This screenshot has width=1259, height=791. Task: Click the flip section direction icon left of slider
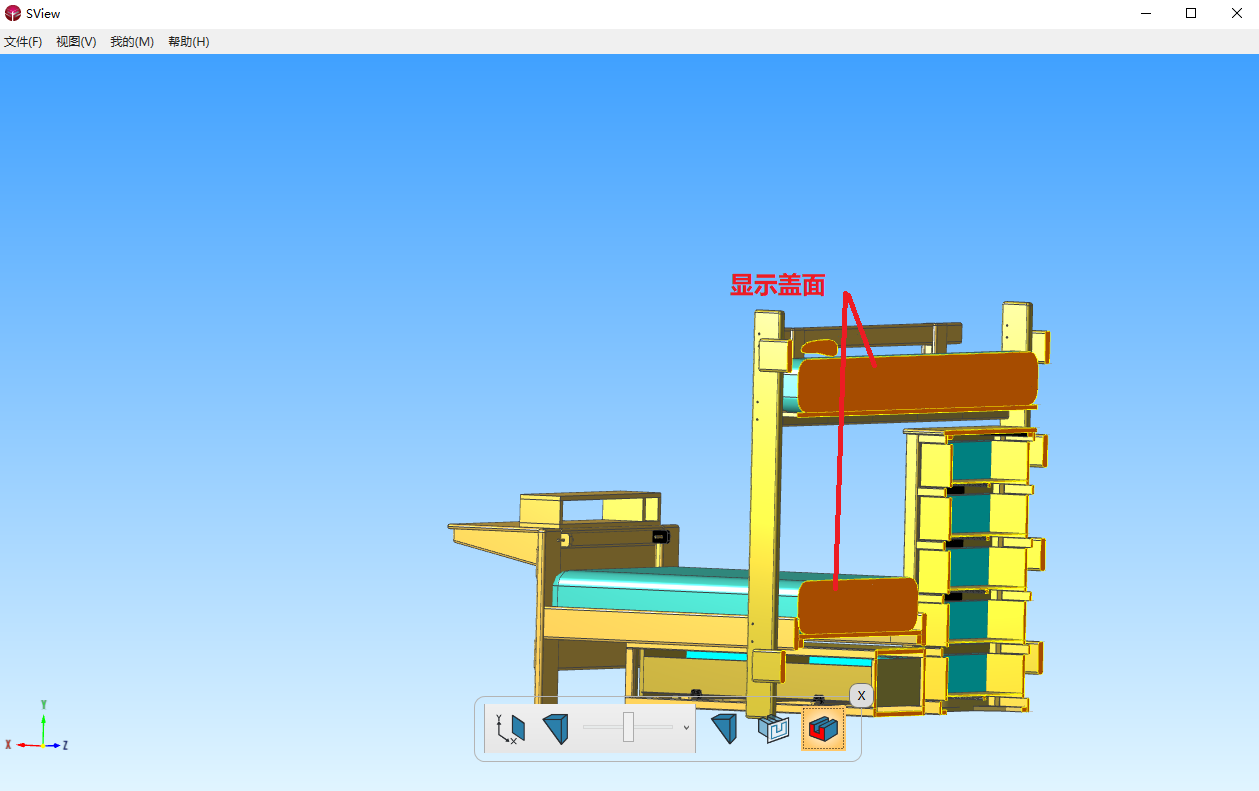tap(556, 728)
